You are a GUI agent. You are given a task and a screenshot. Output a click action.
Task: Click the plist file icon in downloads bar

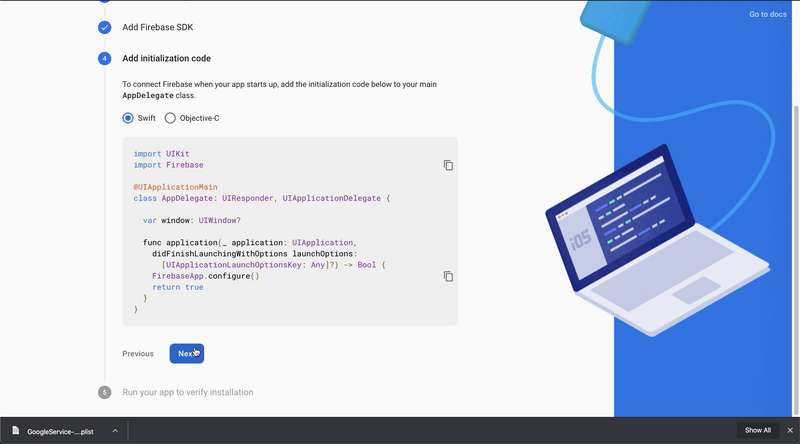[16, 431]
